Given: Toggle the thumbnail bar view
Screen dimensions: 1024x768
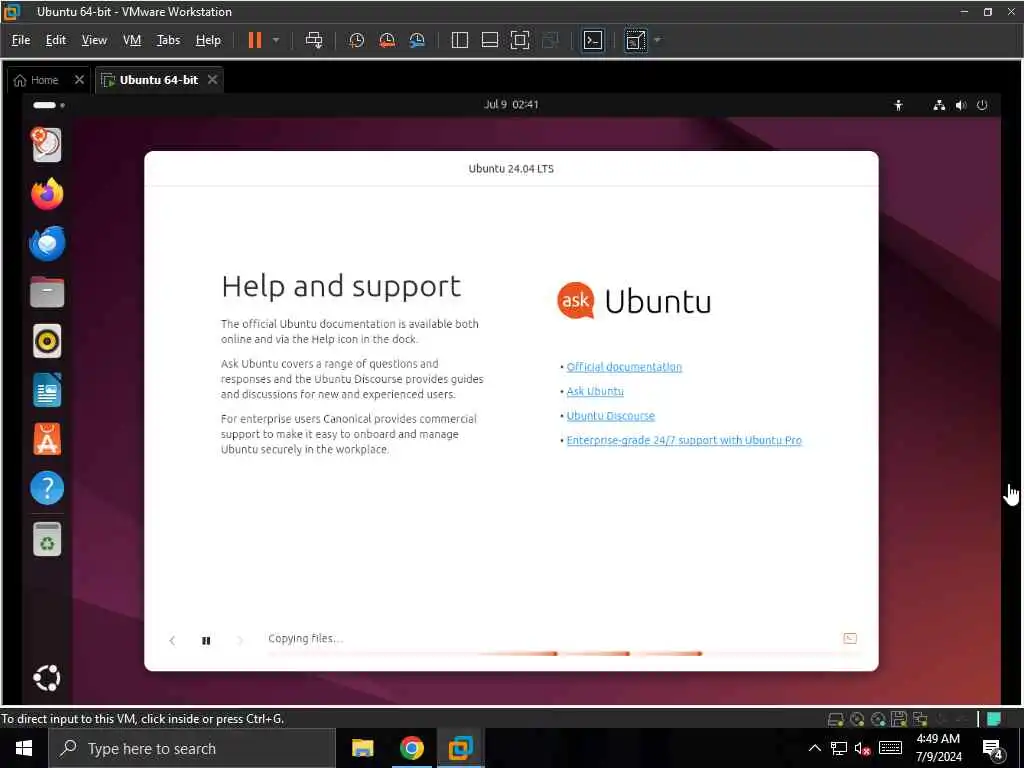Looking at the screenshot, I should pos(490,40).
